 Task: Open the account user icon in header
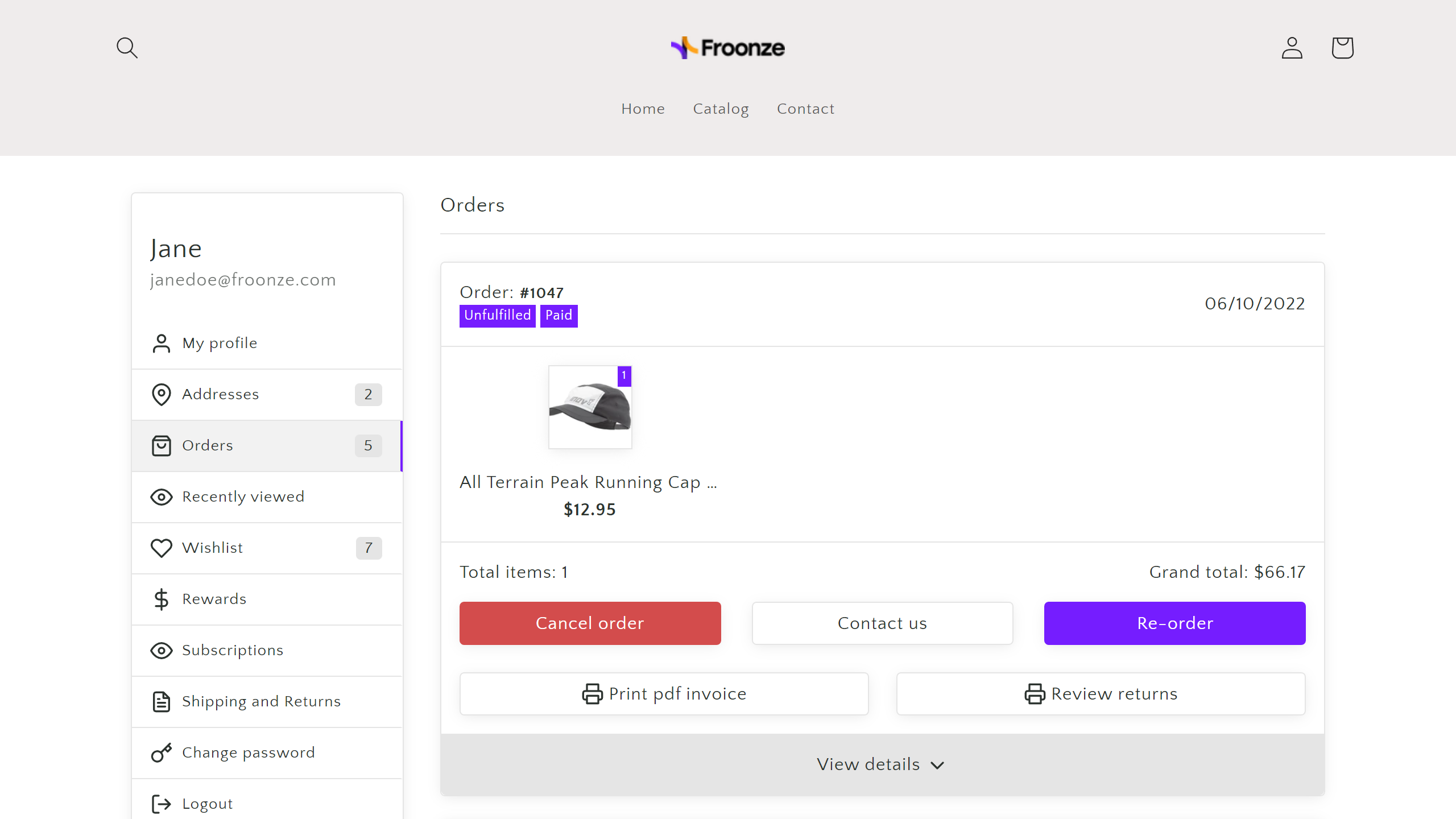pos(1292,48)
